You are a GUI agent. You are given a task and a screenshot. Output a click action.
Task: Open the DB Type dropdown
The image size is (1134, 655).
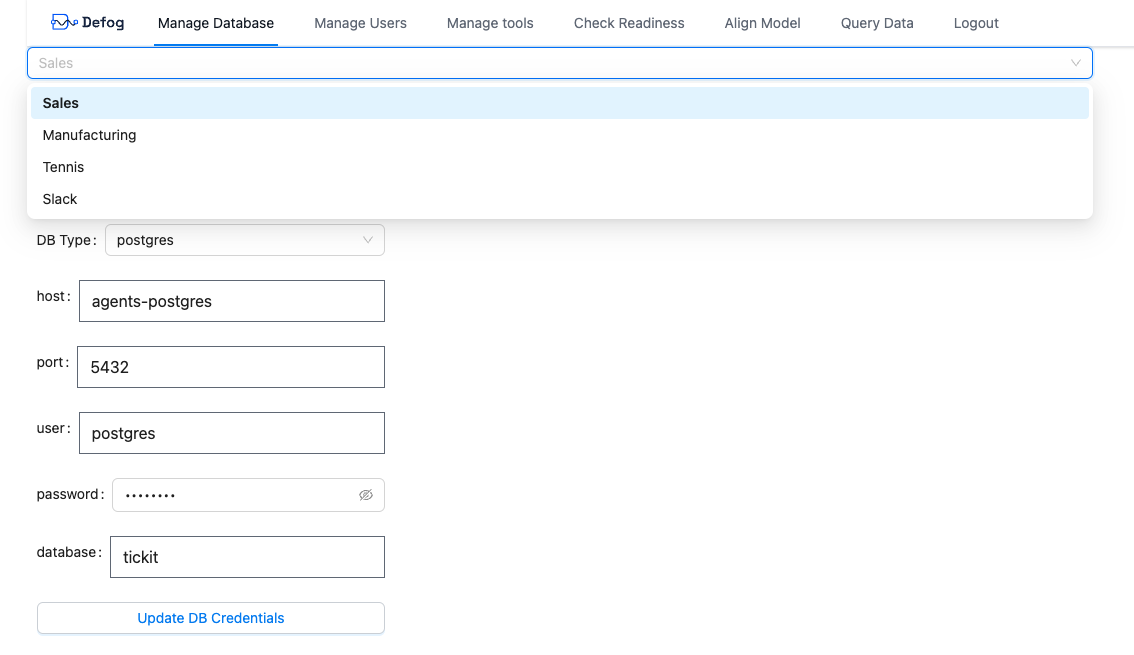point(245,240)
